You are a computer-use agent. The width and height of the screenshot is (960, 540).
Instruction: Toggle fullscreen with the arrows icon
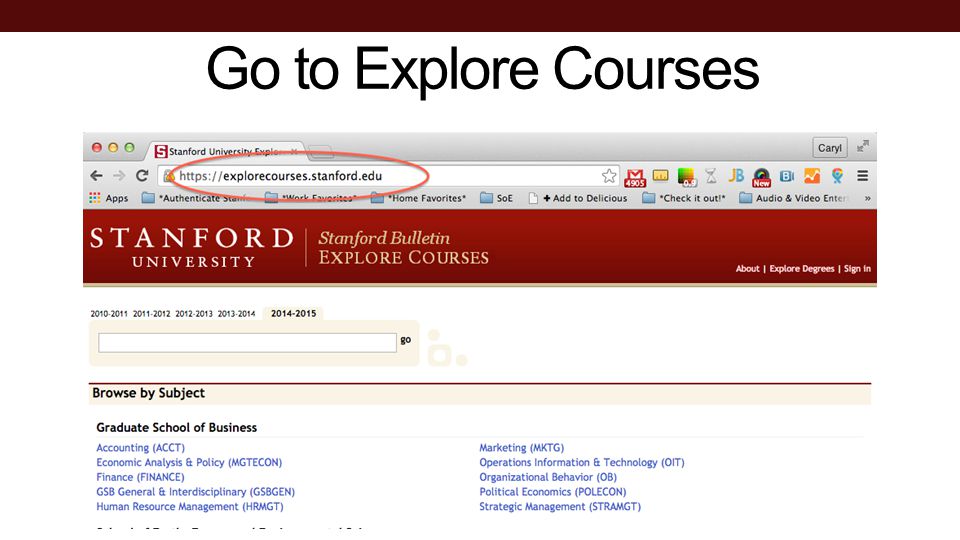[x=863, y=146]
